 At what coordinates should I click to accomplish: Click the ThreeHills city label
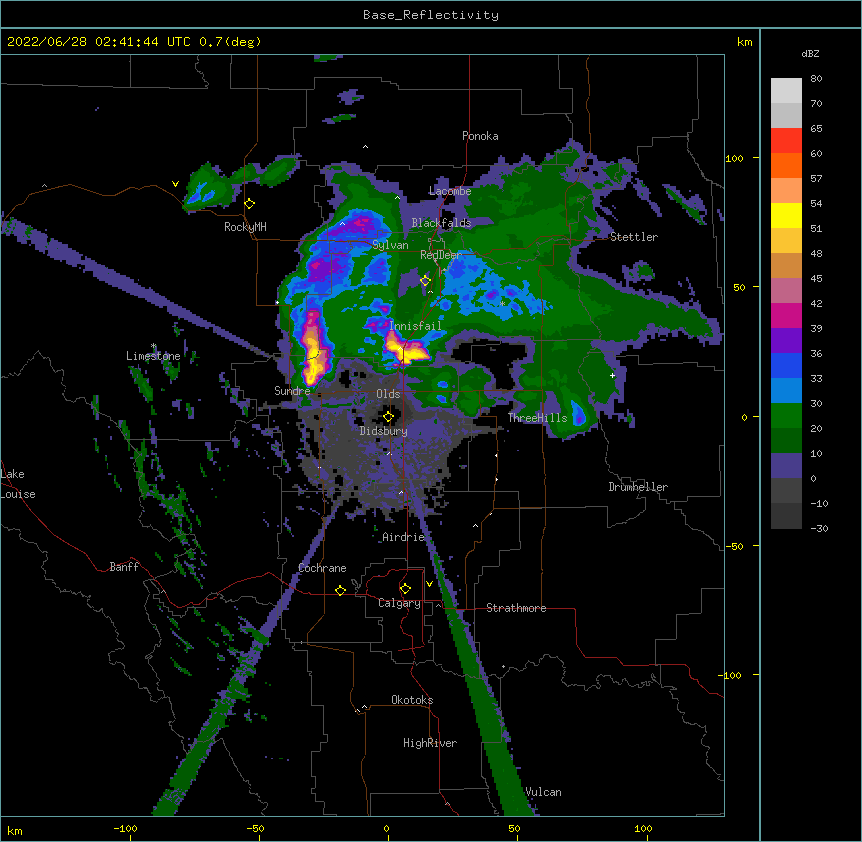pos(537,418)
